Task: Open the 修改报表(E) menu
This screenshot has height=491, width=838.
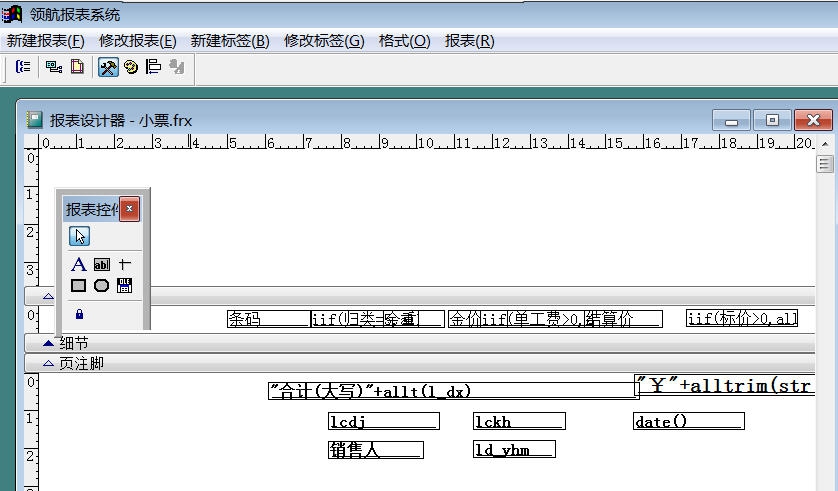Action: 138,41
